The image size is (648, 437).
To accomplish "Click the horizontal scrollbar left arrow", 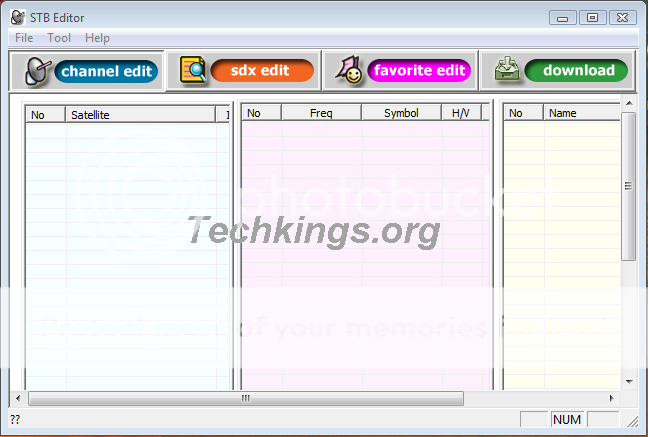I will (x=18, y=399).
